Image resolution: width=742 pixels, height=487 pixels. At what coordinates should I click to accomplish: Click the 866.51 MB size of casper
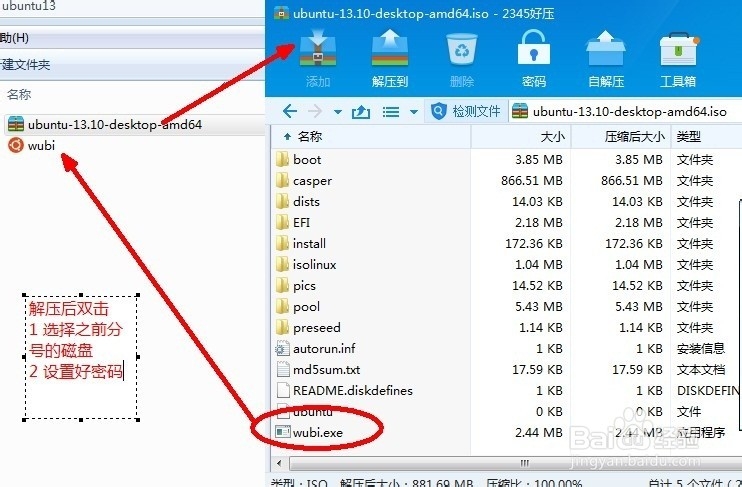pos(531,181)
